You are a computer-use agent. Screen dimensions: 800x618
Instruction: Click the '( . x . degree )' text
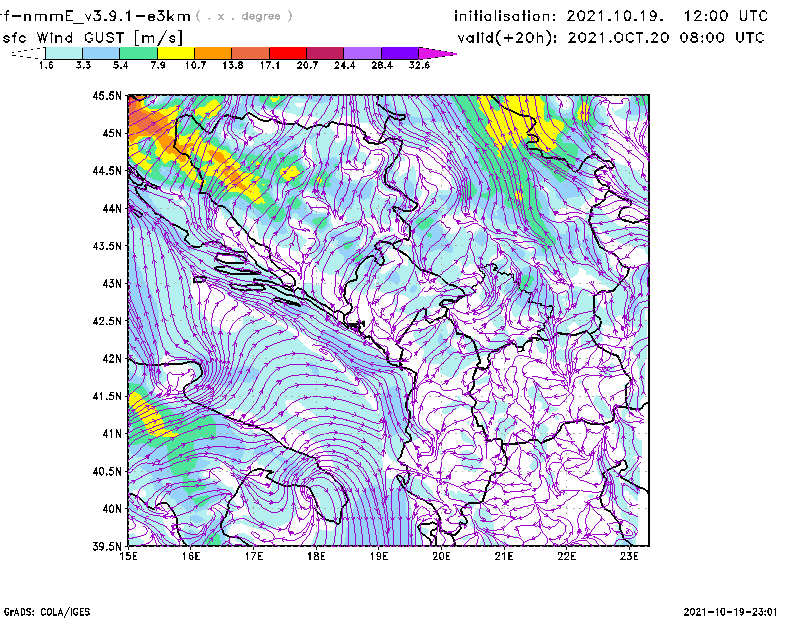click(x=244, y=16)
